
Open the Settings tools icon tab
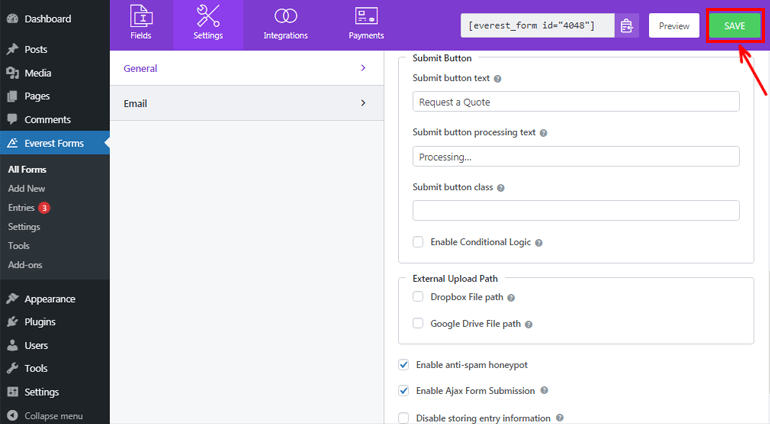(208, 16)
